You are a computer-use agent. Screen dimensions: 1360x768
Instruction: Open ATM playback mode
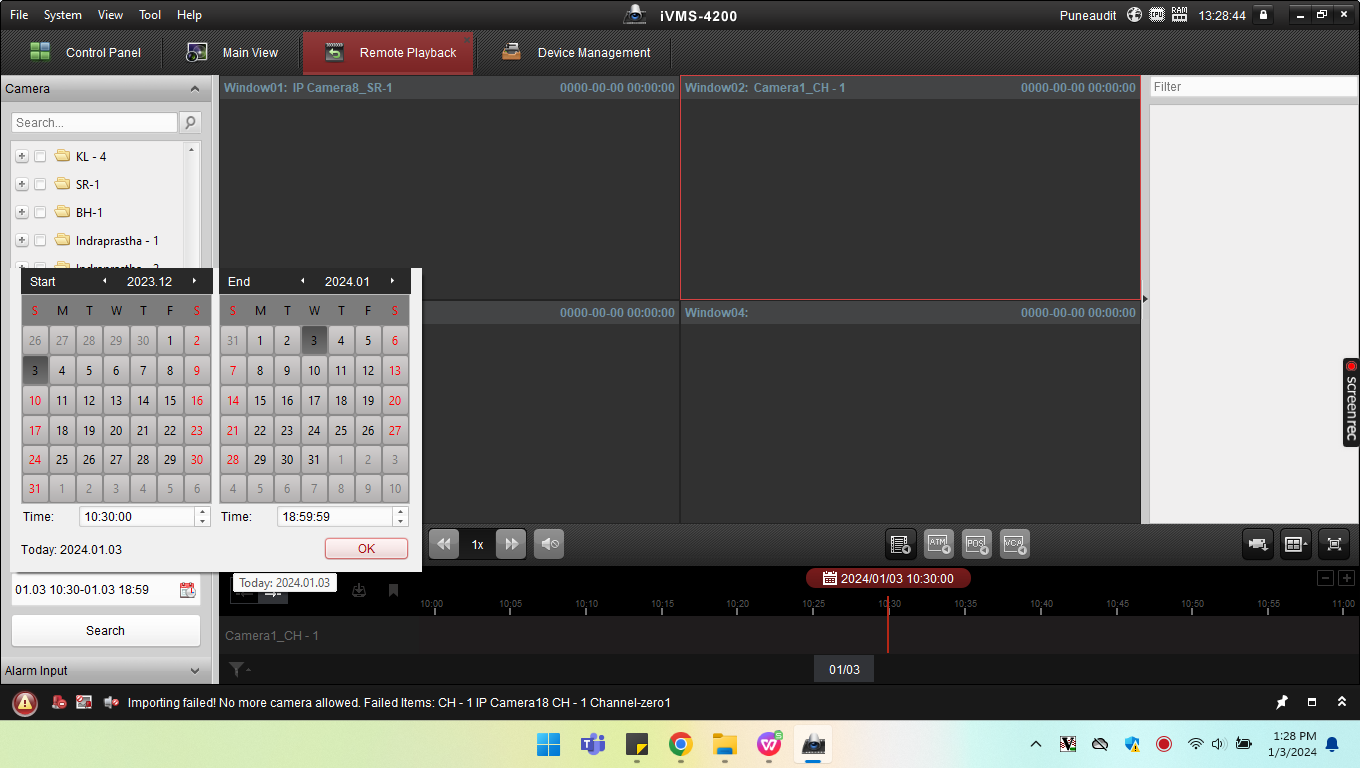pos(939,544)
